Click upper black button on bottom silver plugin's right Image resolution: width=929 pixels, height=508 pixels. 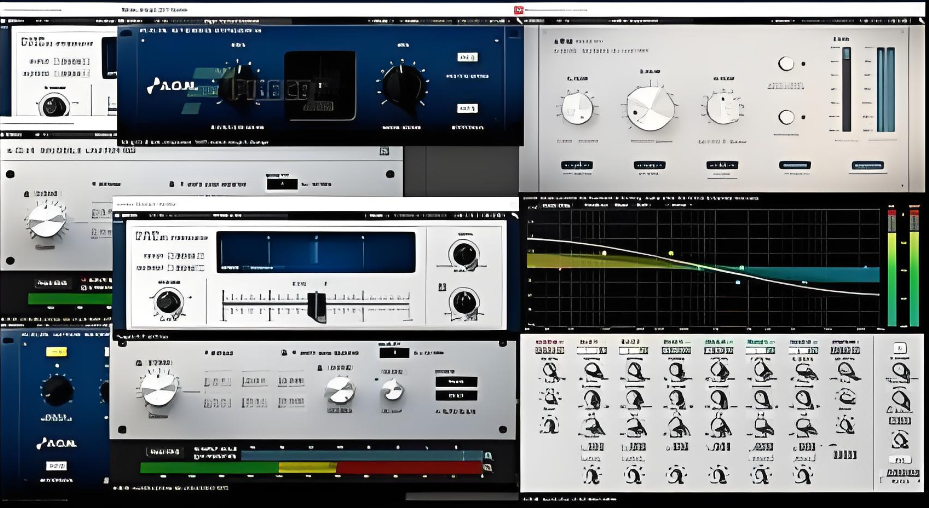pyautogui.click(x=456, y=382)
